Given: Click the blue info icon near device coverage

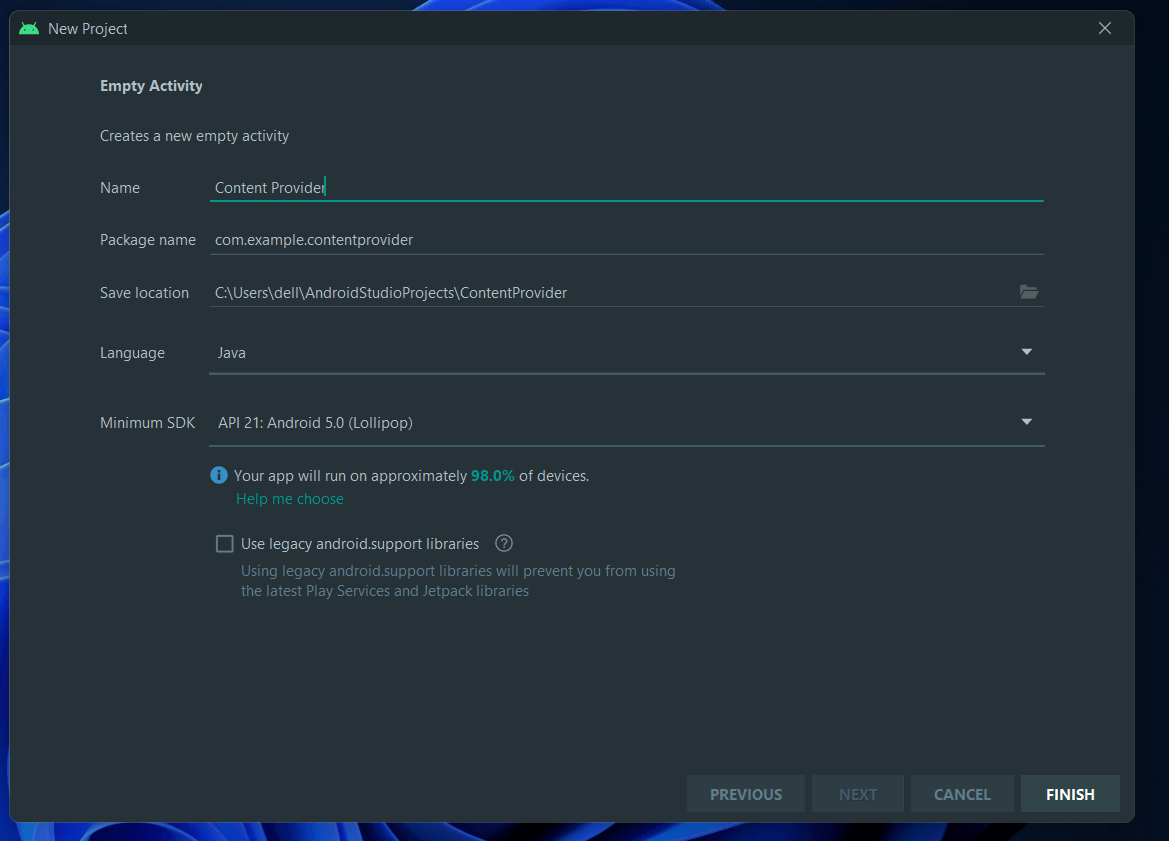Looking at the screenshot, I should 218,475.
